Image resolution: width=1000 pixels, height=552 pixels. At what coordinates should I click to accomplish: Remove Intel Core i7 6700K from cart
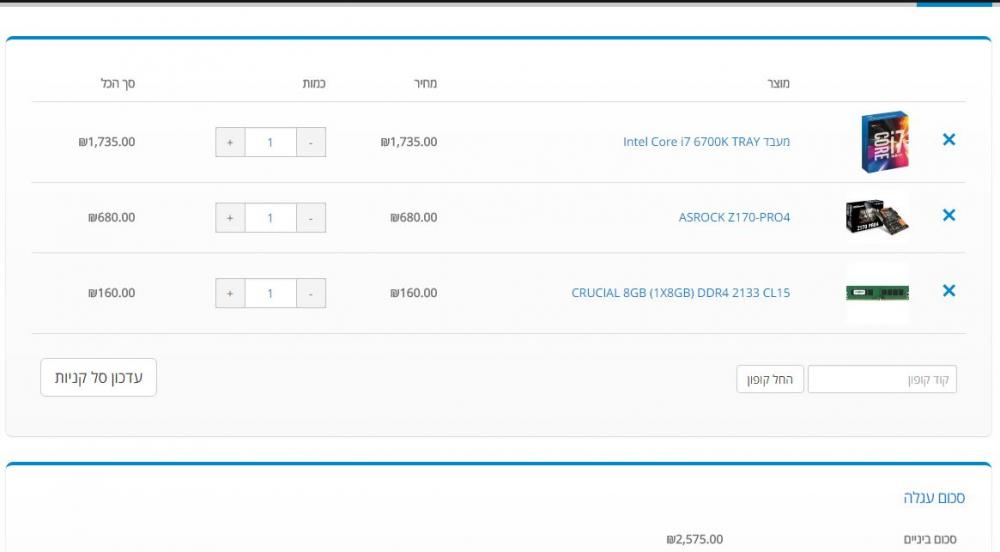pyautogui.click(x=948, y=140)
